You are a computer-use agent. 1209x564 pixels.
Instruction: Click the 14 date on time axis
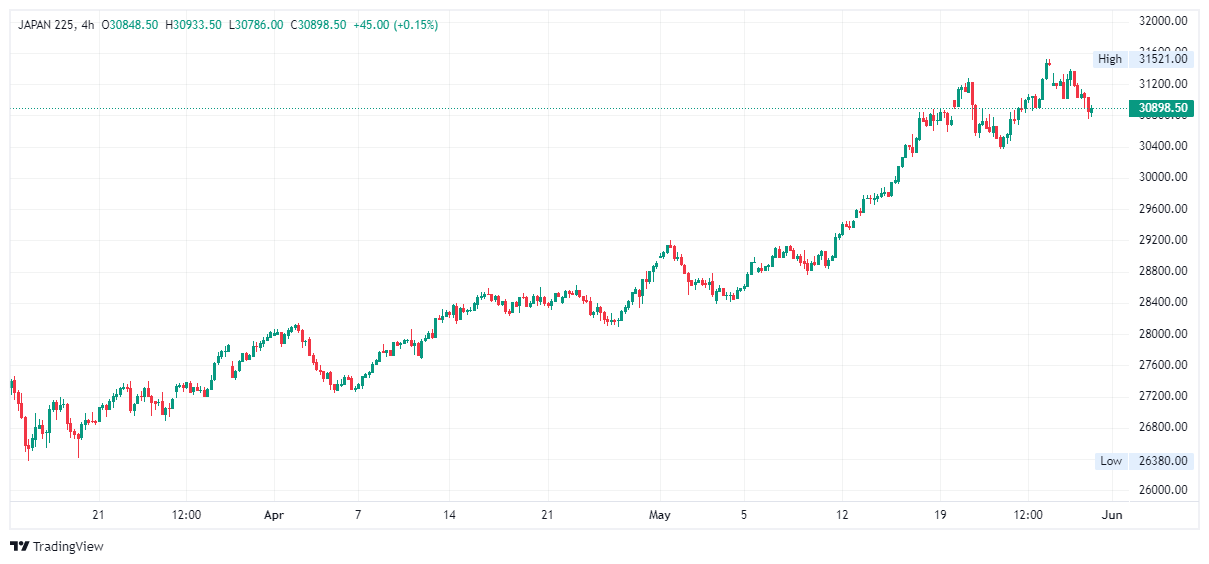tap(450, 515)
